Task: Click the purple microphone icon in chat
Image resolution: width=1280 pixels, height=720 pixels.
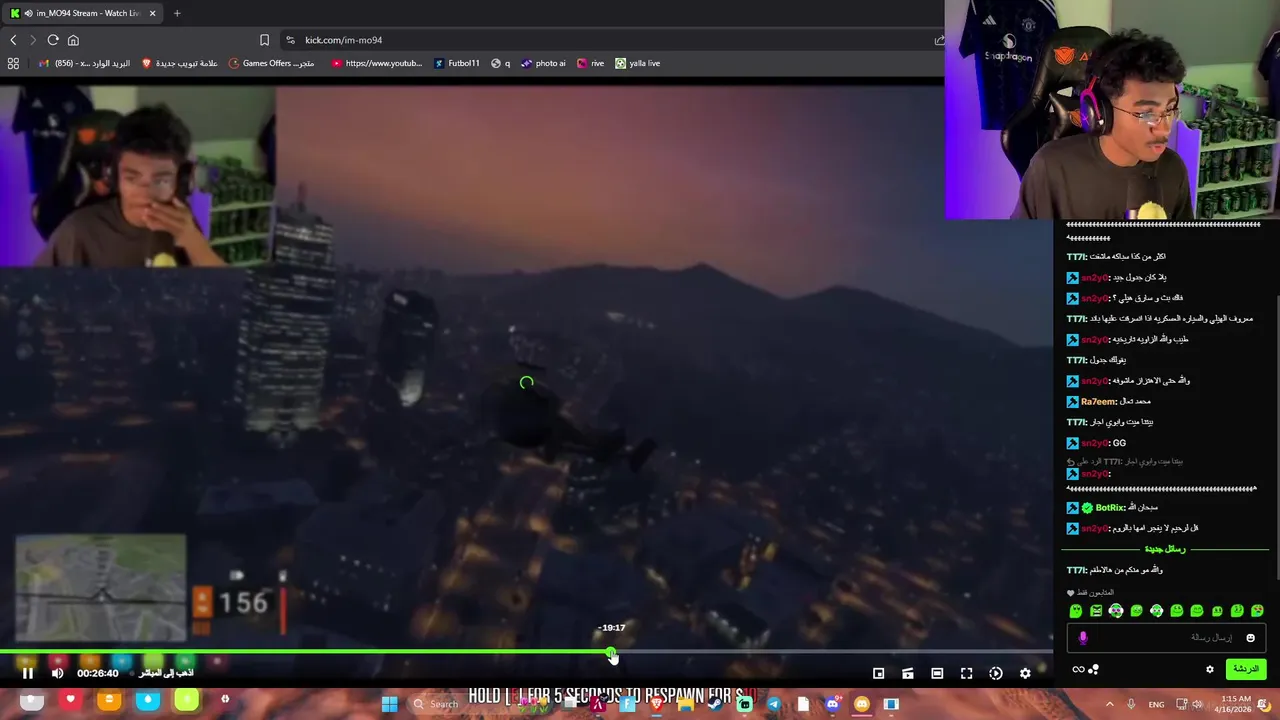Action: click(x=1082, y=638)
